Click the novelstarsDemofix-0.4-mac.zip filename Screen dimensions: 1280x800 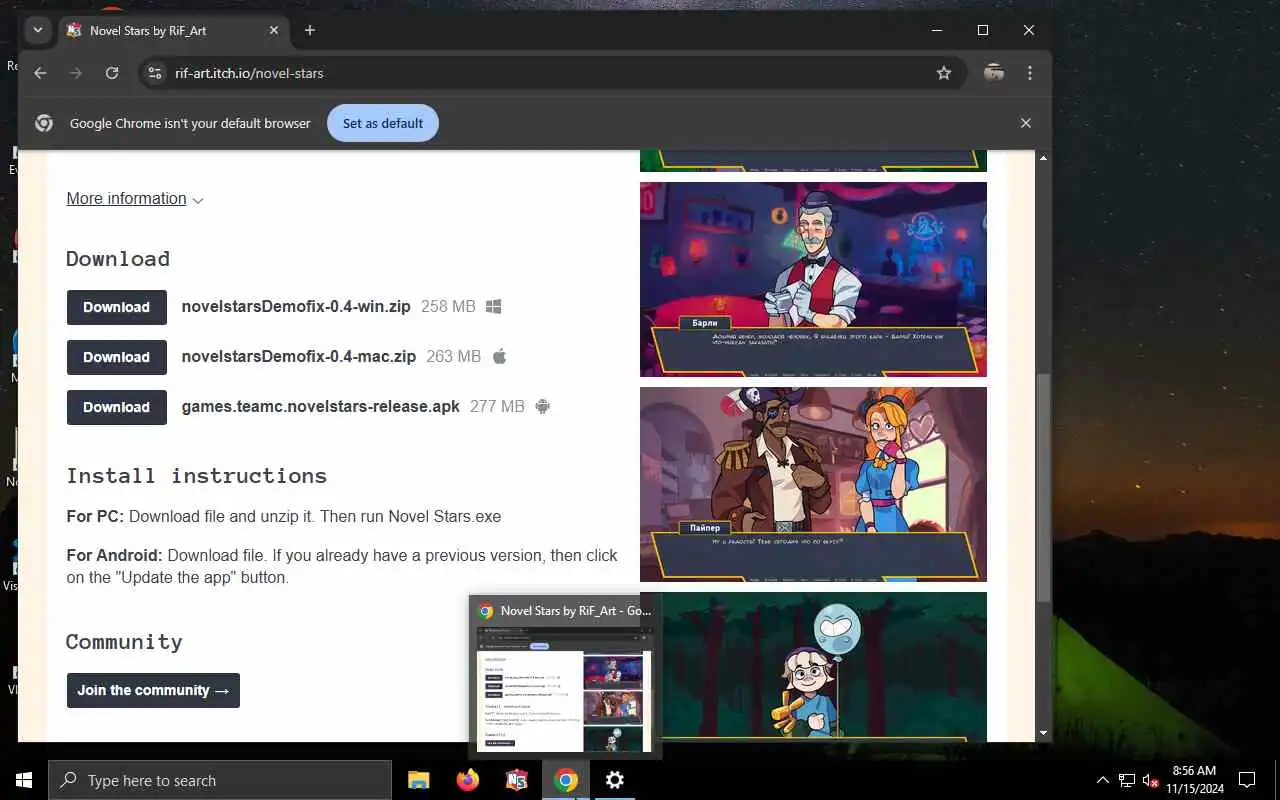click(299, 356)
